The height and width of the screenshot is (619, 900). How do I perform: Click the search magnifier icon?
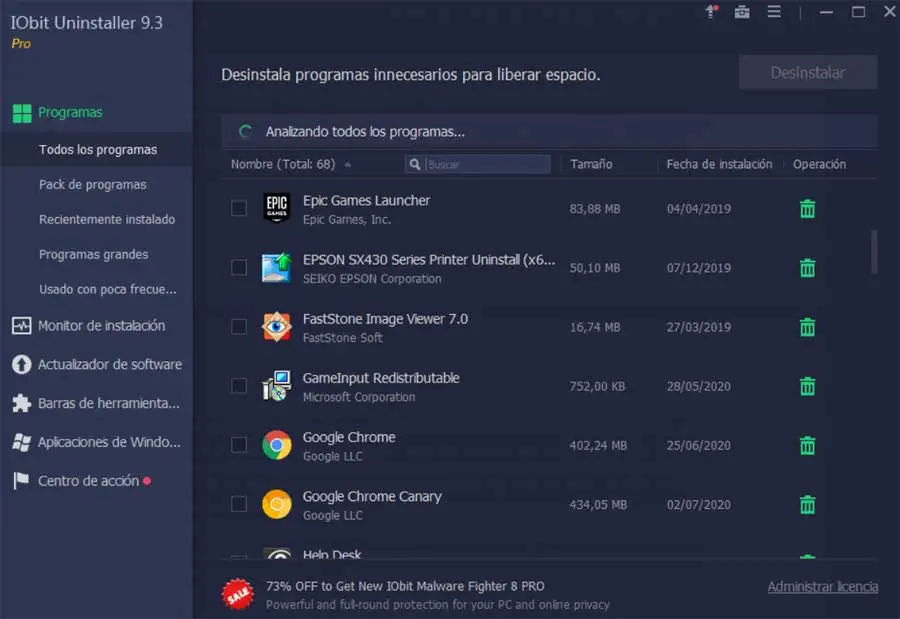[414, 164]
